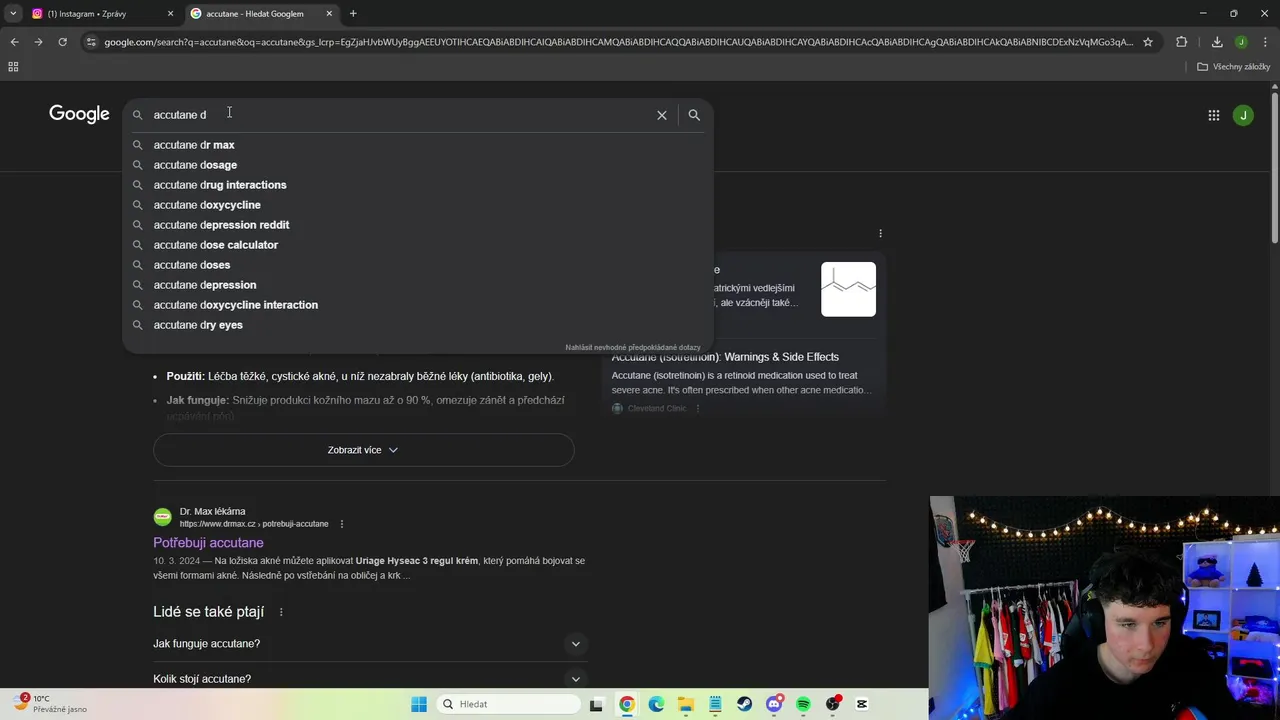
Task: Open options dots beside Lidé se také ptají
Action: tap(281, 612)
